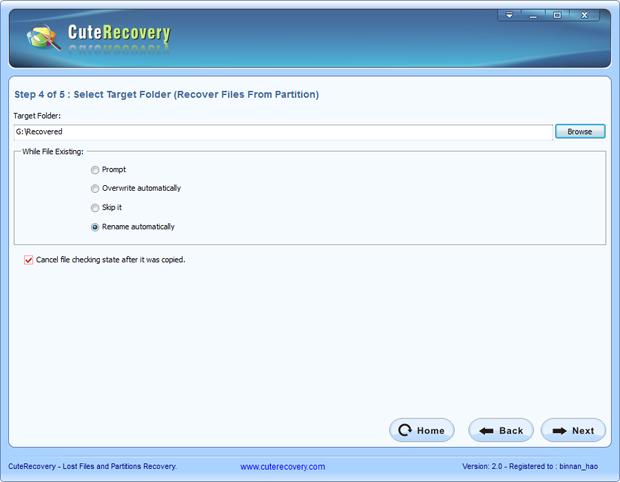The image size is (620, 482).
Task: Click 'CuteRecovery - Lost Files and Partitions Recovery' text
Action: 93,466
